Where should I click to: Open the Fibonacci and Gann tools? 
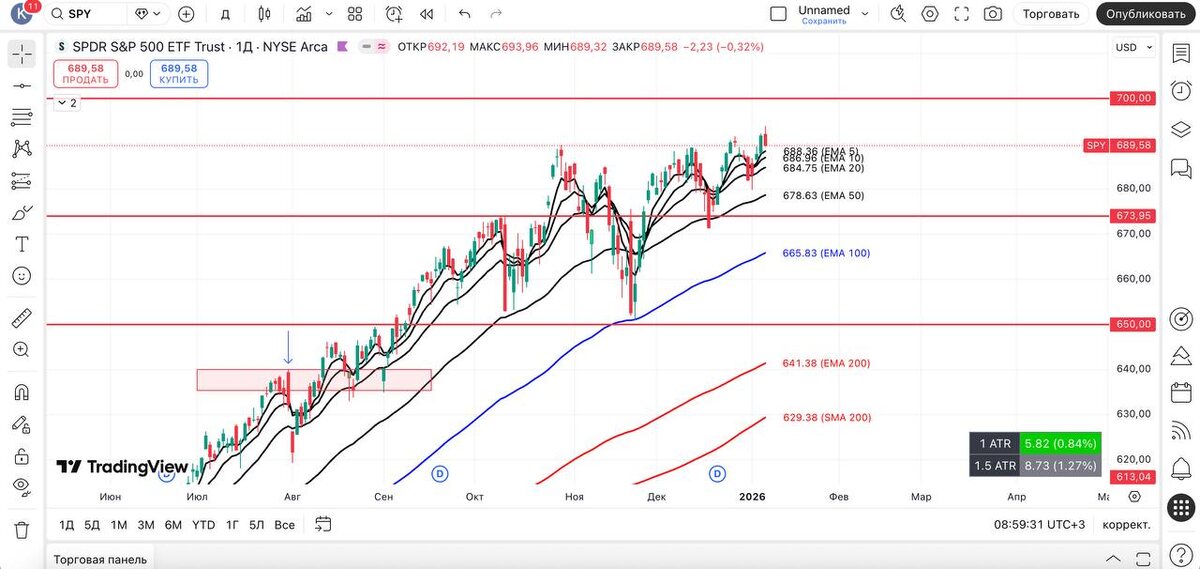(x=21, y=117)
